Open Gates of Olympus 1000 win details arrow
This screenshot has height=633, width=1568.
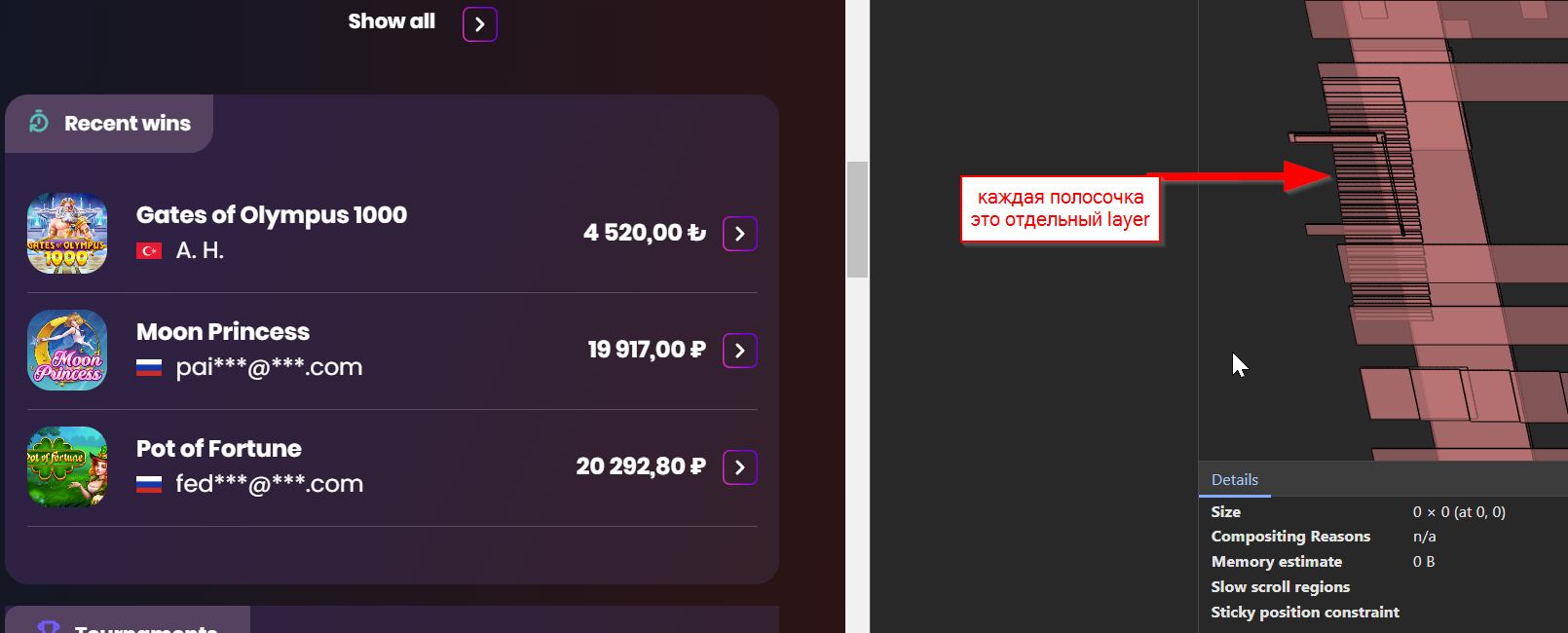pyautogui.click(x=739, y=234)
